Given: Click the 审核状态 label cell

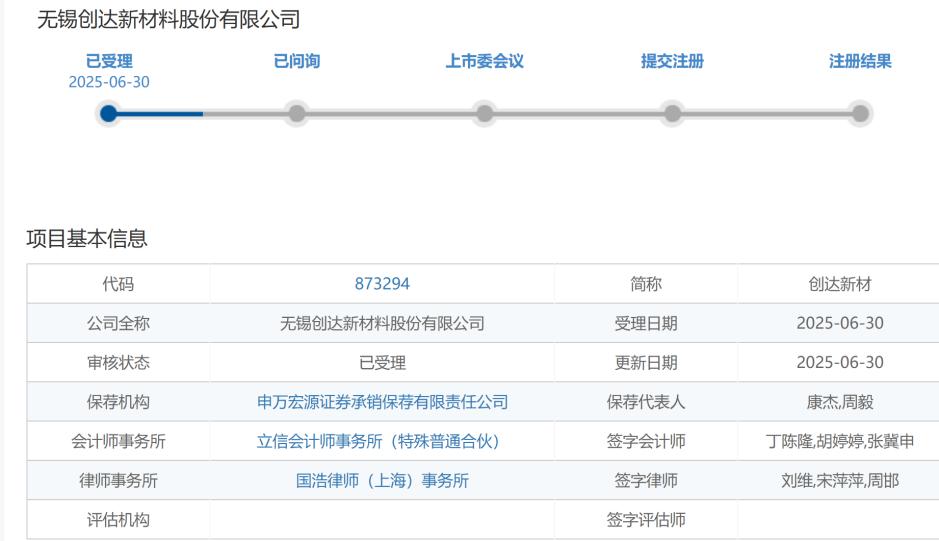Looking at the screenshot, I should (x=118, y=362).
